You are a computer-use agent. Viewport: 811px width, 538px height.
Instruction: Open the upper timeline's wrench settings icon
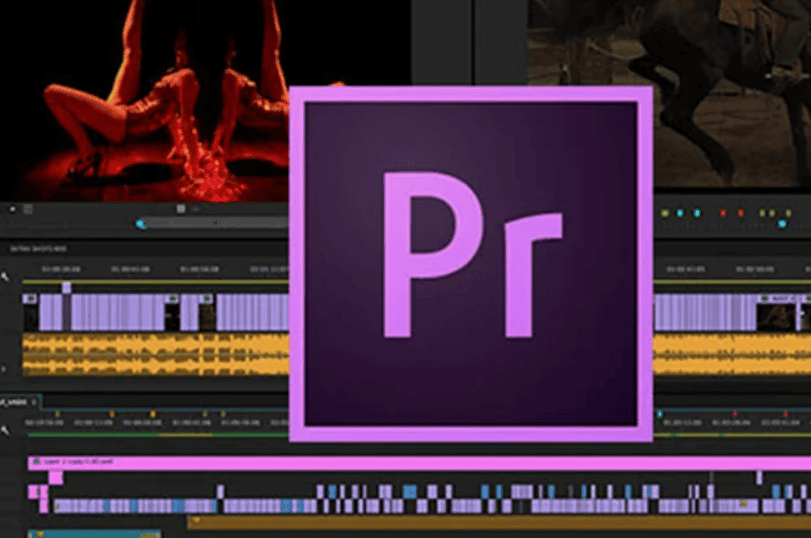5,277
